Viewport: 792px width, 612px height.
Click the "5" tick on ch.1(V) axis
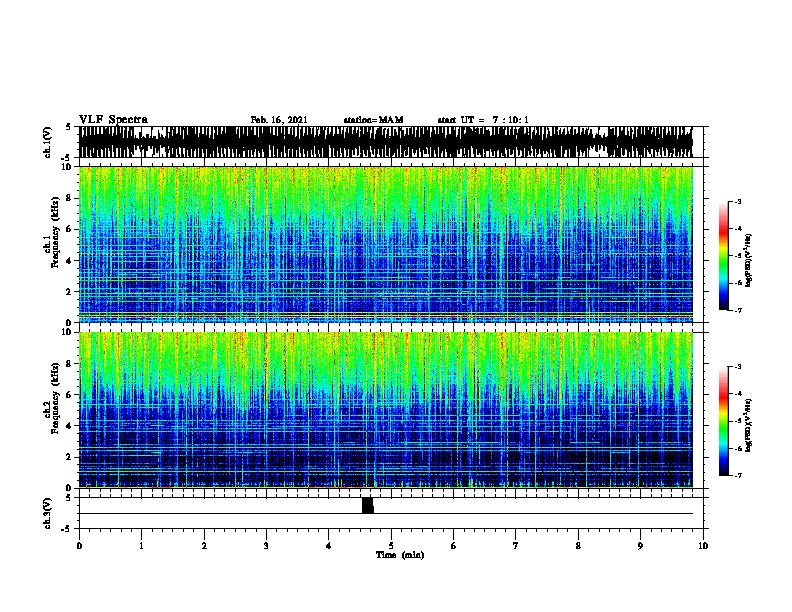[68, 127]
